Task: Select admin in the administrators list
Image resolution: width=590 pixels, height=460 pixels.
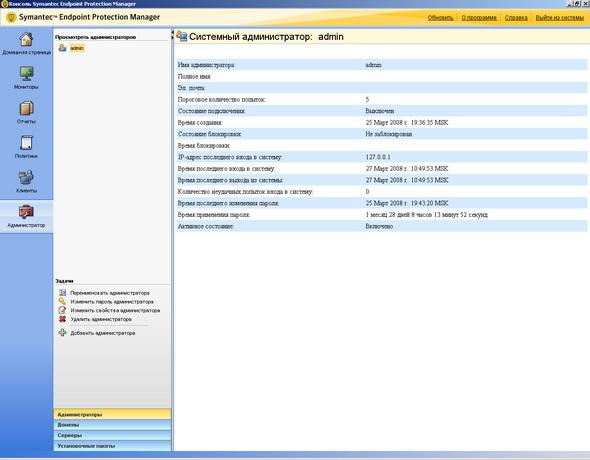Action: point(77,48)
